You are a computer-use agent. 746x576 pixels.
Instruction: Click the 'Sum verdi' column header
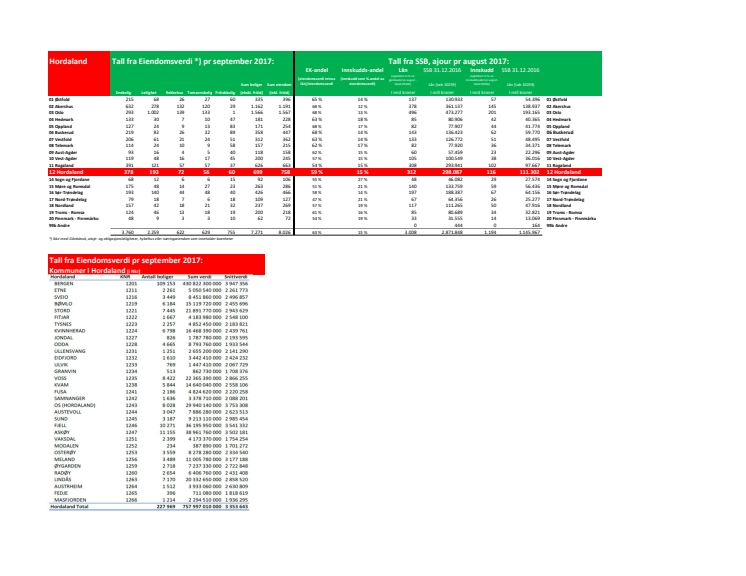tap(199, 277)
